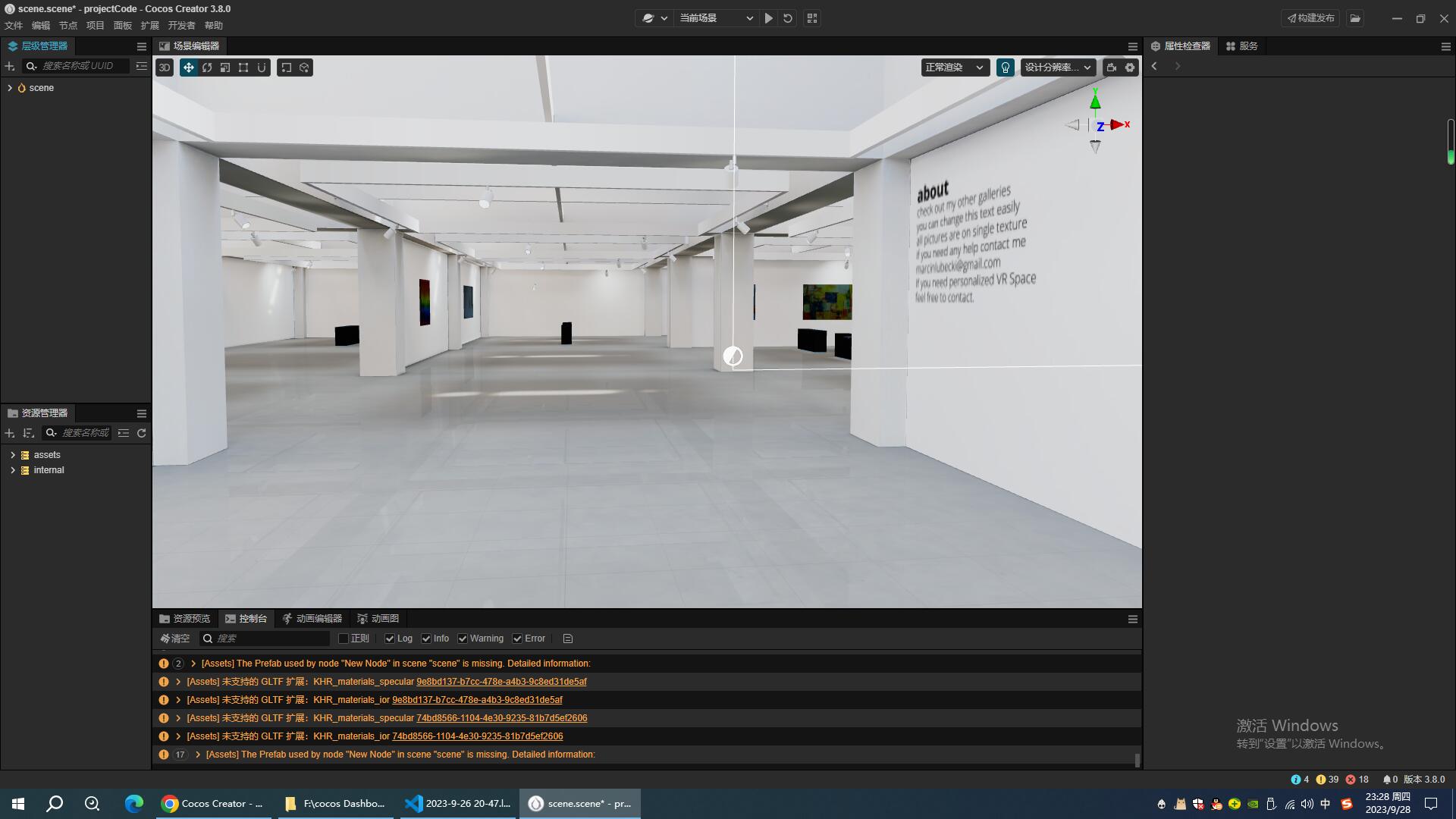1456x819 pixels.
Task: Open the 构建发布 build button
Action: pyautogui.click(x=1310, y=18)
